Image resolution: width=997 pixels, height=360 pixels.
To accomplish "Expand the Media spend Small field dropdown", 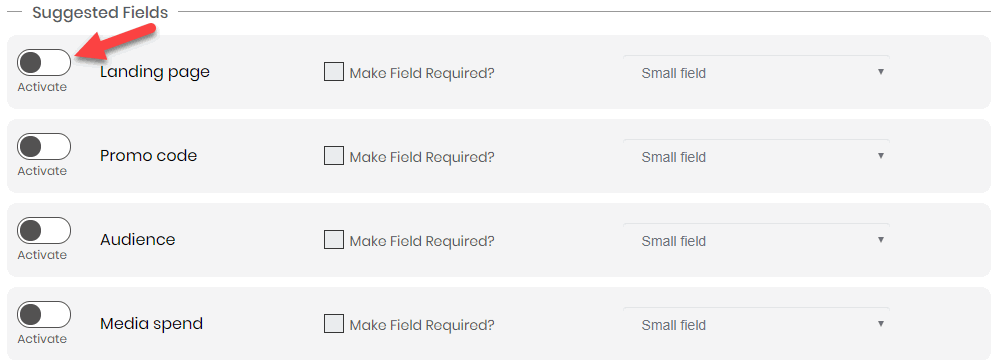I will [757, 324].
